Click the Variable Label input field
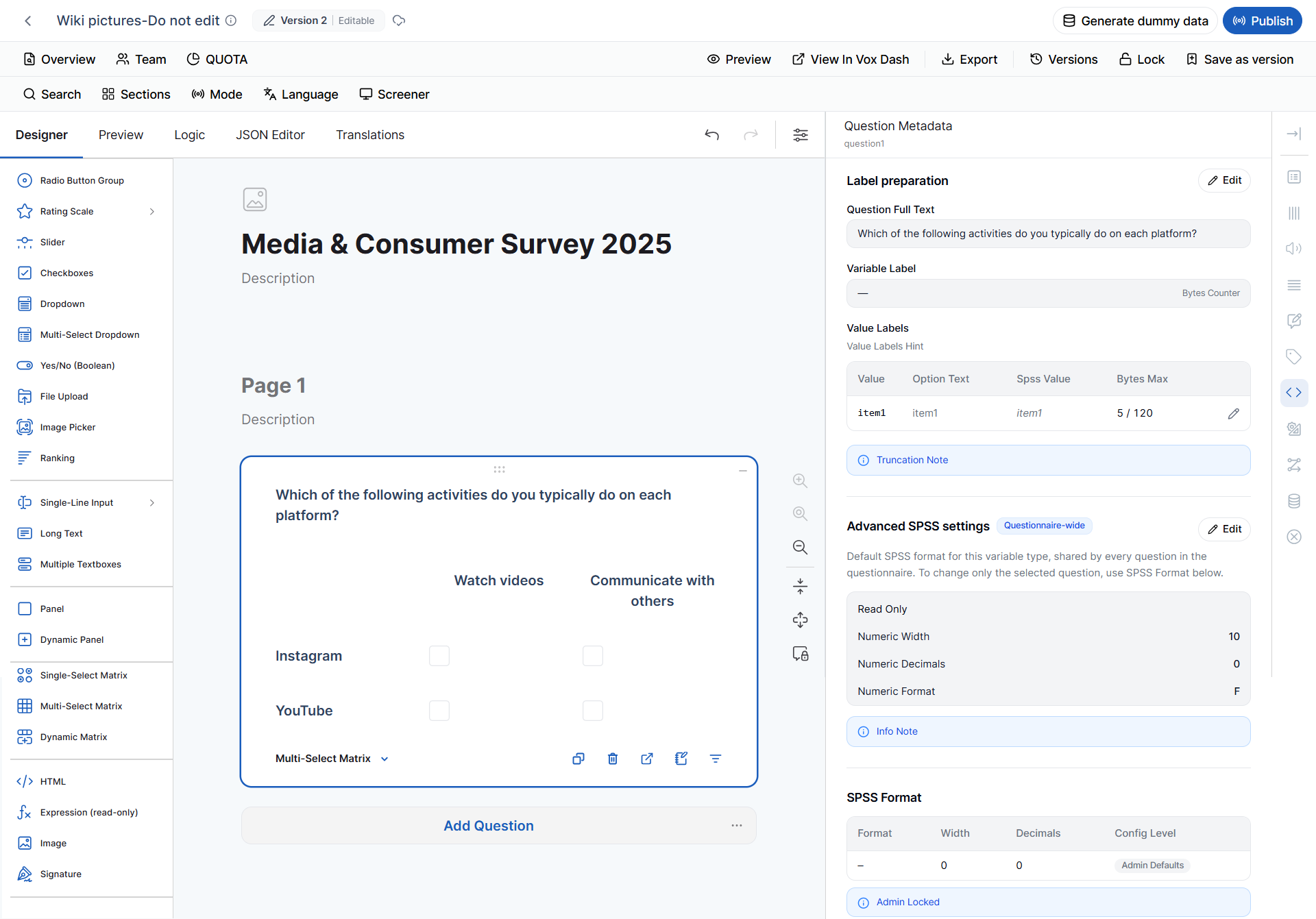 [x=1048, y=293]
